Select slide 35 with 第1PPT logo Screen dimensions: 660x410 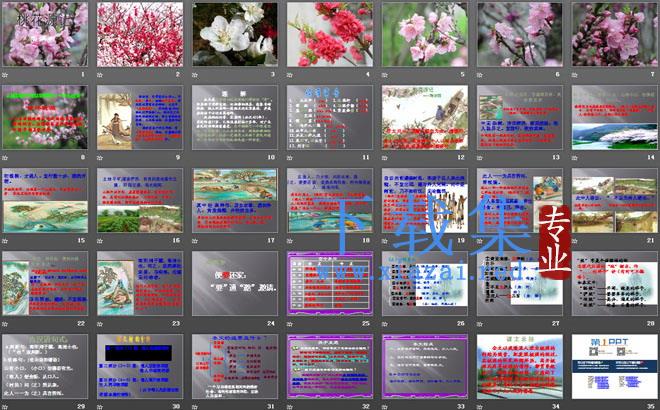pyautogui.click(x=615, y=366)
